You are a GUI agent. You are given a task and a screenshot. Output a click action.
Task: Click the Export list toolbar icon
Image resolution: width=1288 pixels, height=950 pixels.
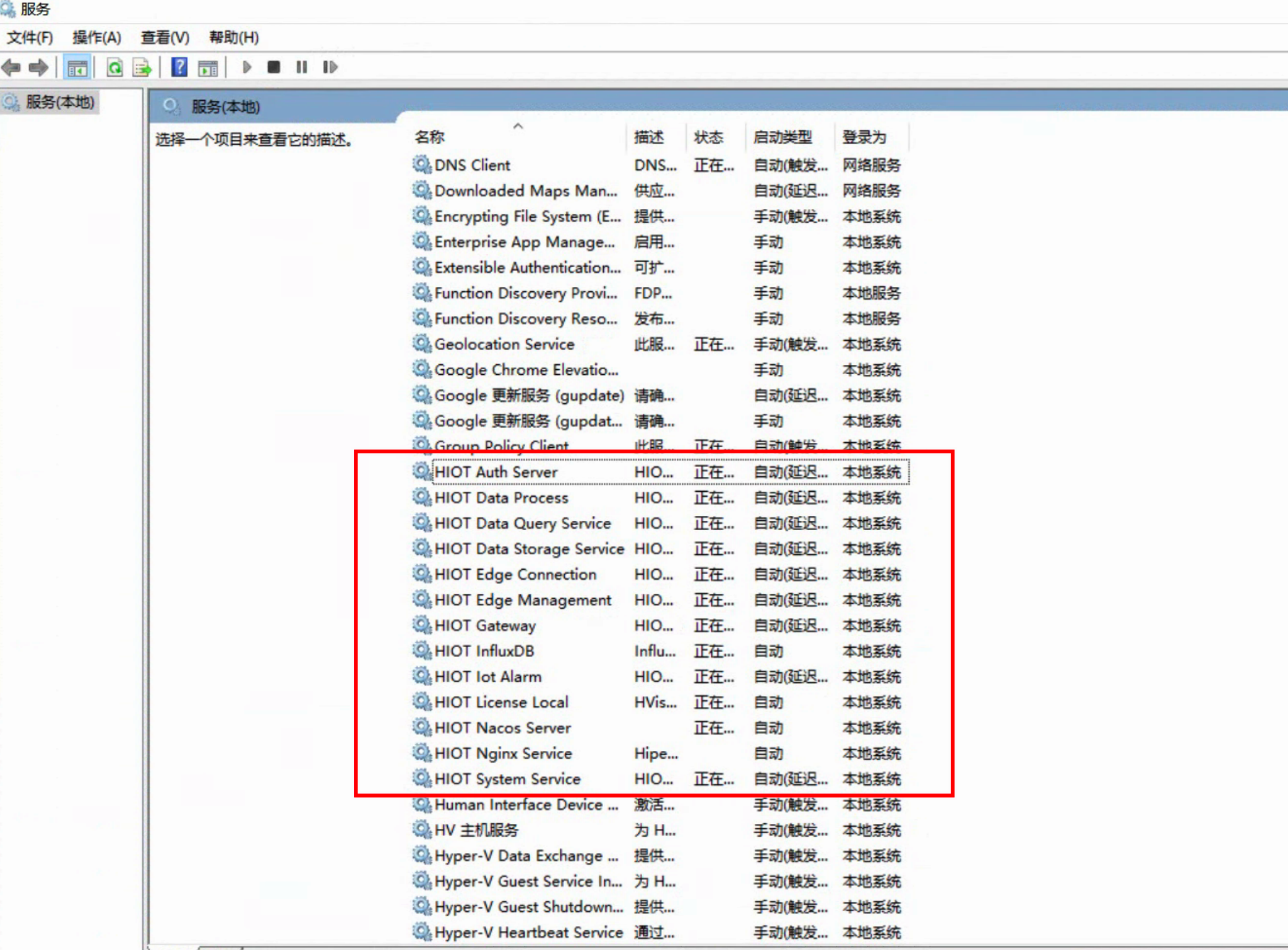pos(142,67)
